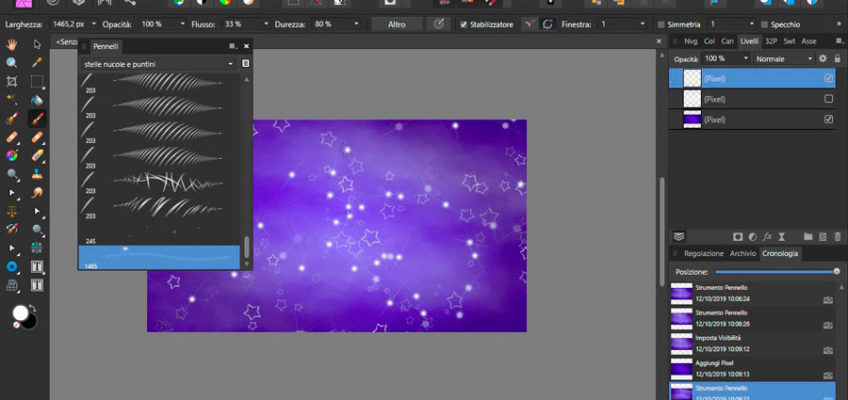Delete layer with the trash icon
The image size is (848, 400).
(x=837, y=237)
